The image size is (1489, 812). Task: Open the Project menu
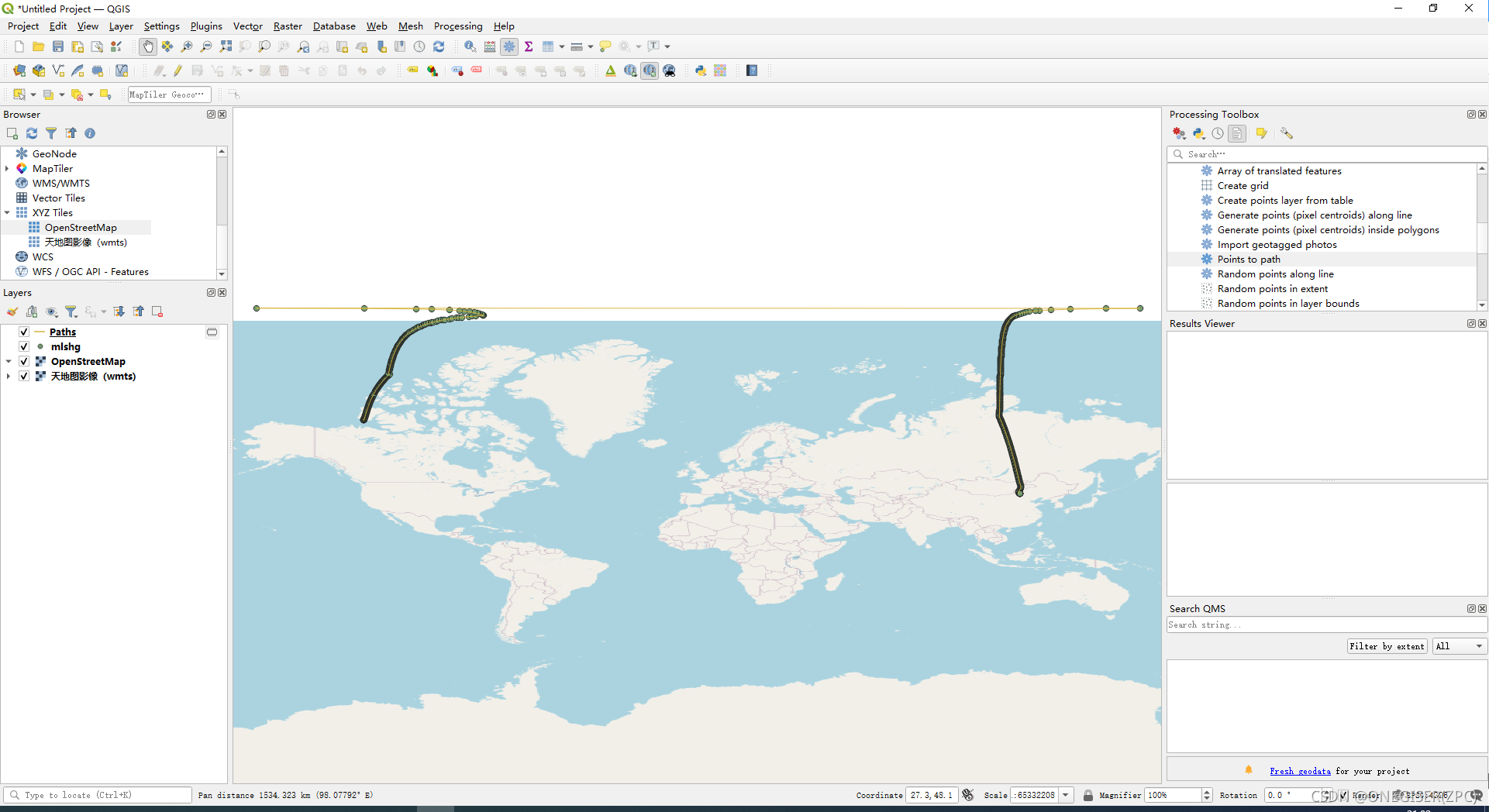coord(23,26)
